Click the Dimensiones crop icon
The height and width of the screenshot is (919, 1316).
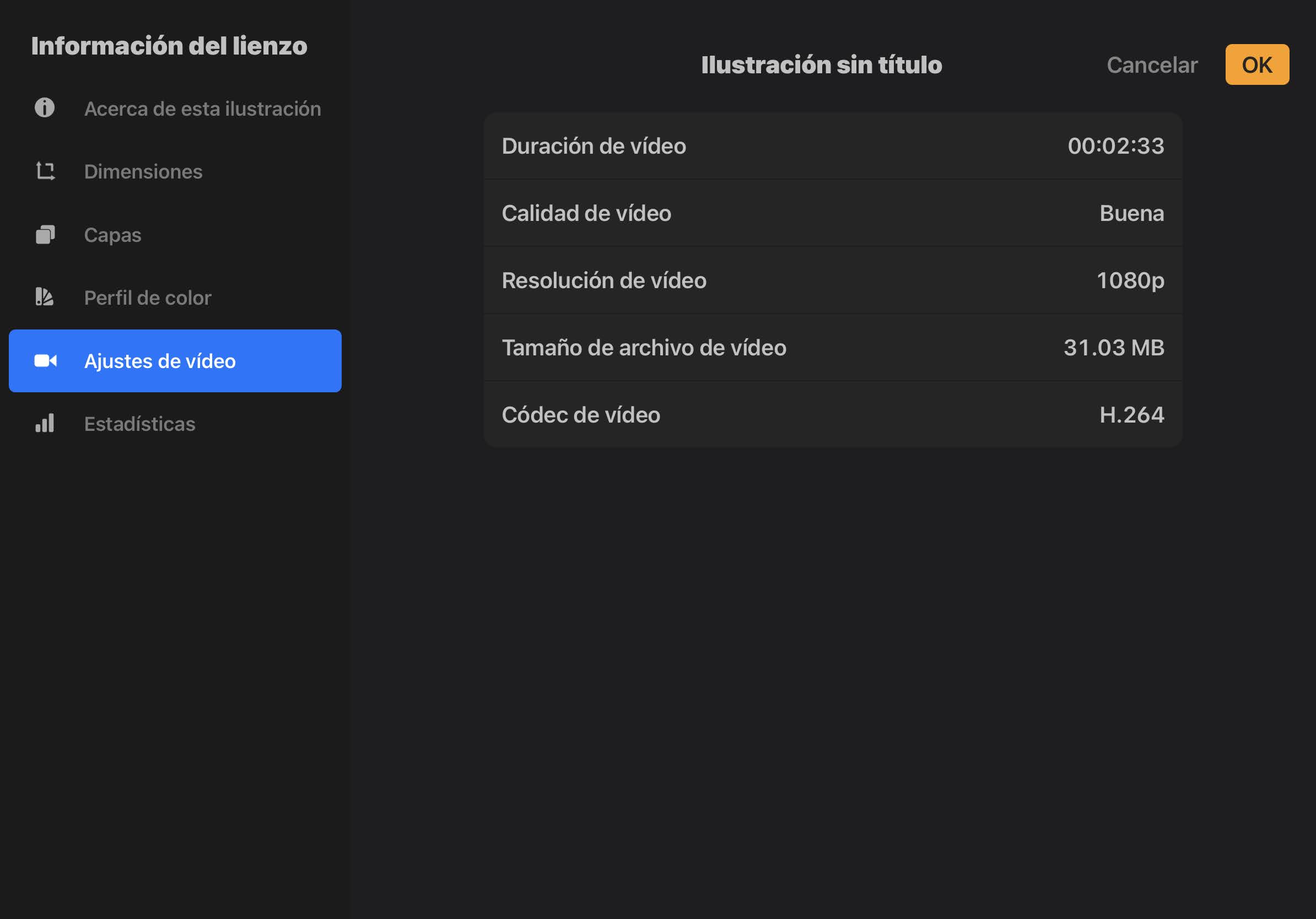click(45, 171)
